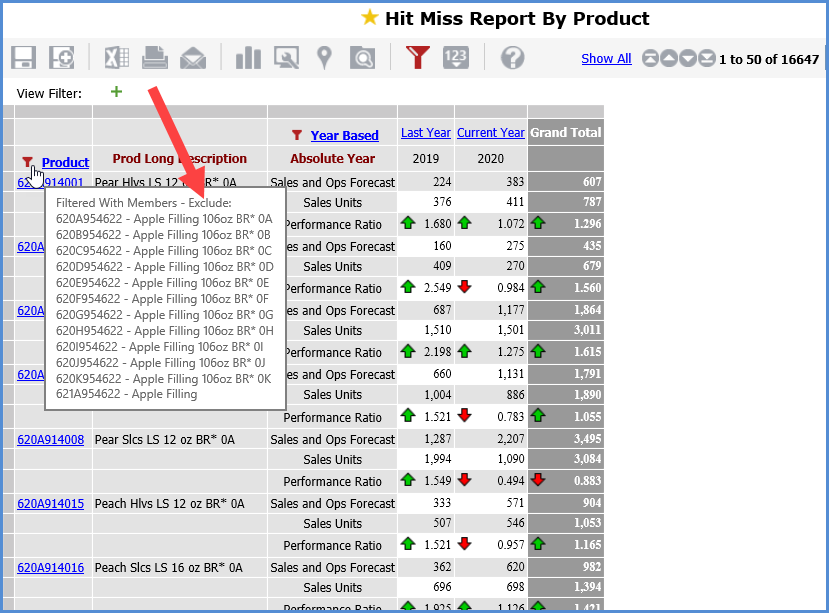This screenshot has height=613, width=829.
Task: Print the report using printer icon
Action: click(x=154, y=58)
